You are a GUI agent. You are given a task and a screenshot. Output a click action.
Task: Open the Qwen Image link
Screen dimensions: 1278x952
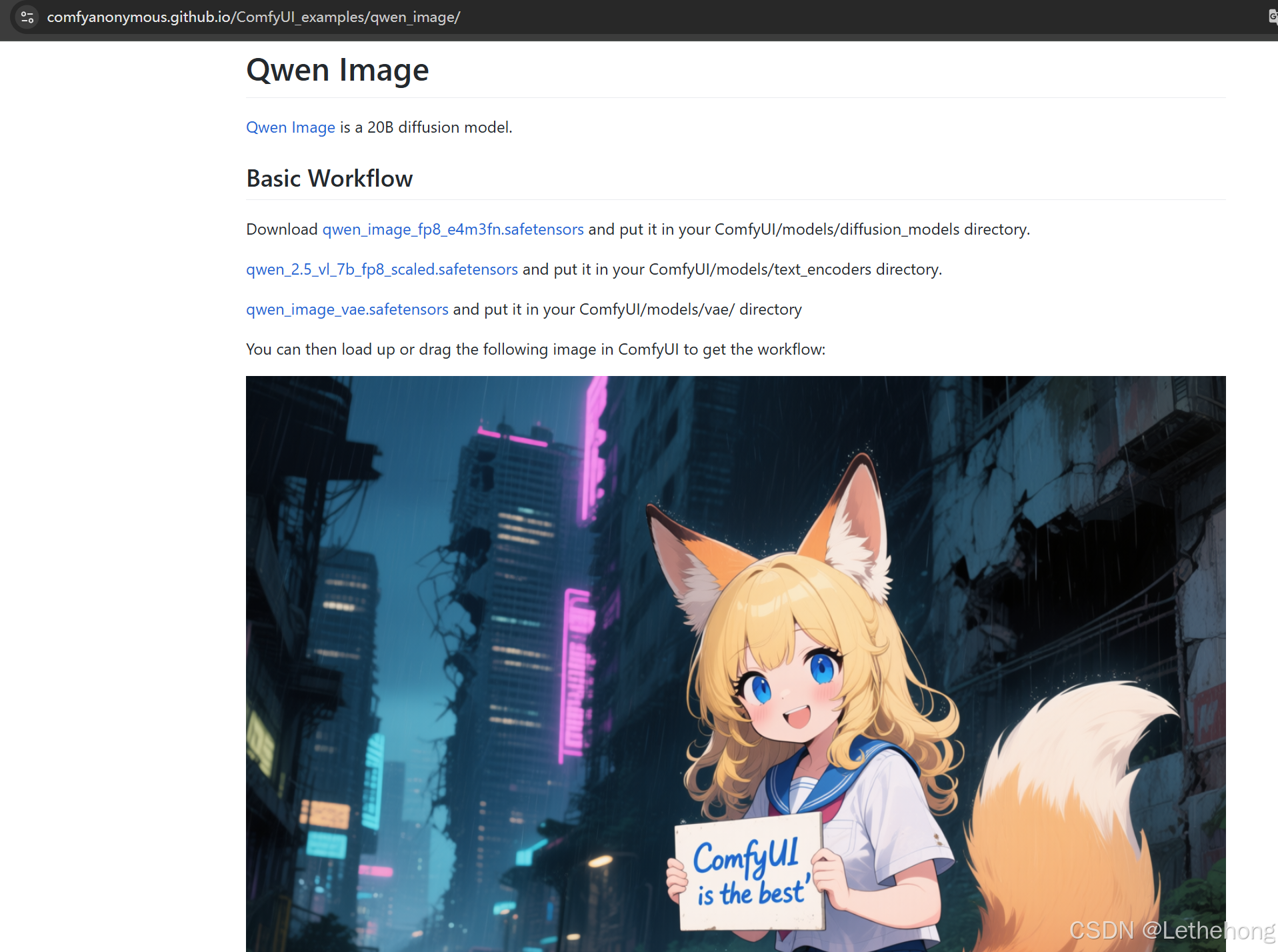tap(291, 127)
